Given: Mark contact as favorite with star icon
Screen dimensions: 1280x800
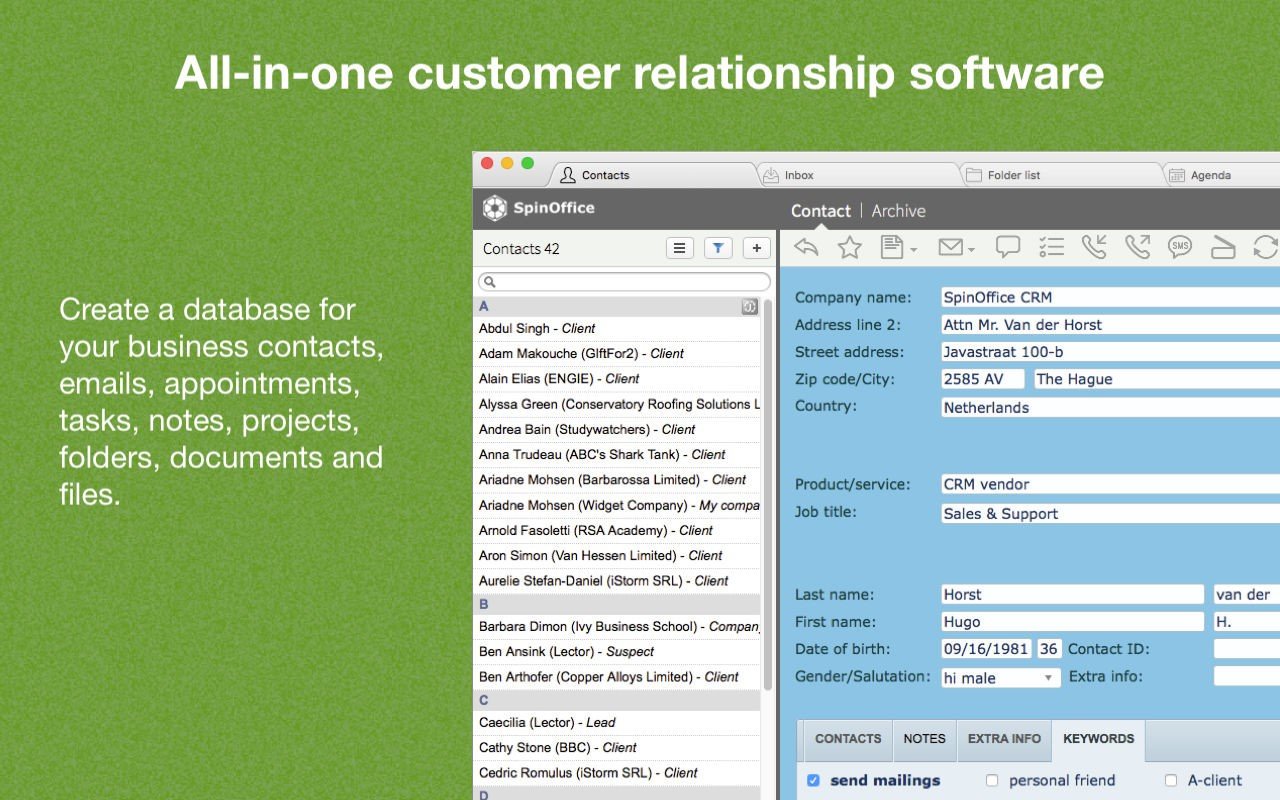Looking at the screenshot, I should tap(849, 247).
